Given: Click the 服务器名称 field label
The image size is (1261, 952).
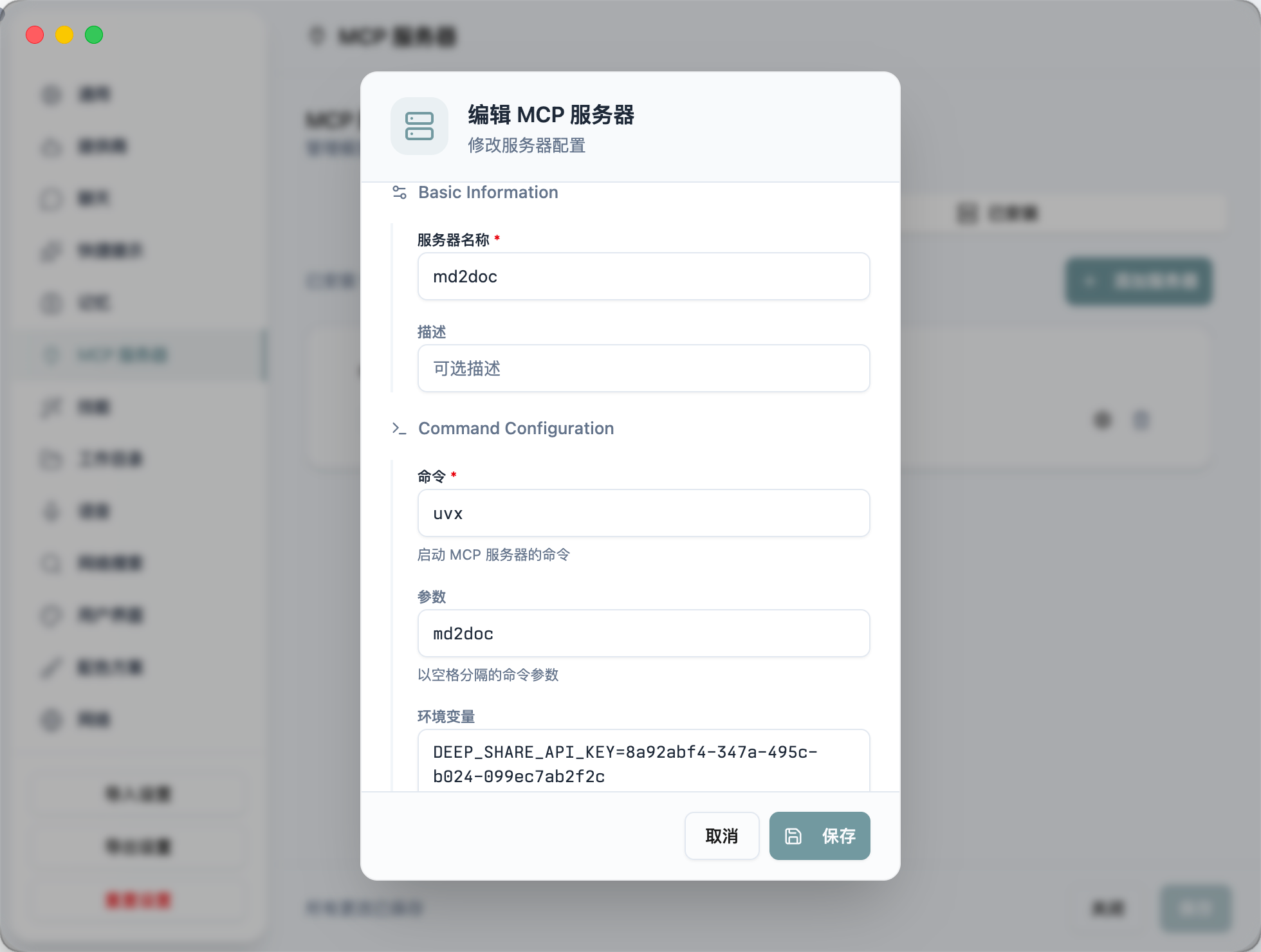Looking at the screenshot, I should 453,240.
